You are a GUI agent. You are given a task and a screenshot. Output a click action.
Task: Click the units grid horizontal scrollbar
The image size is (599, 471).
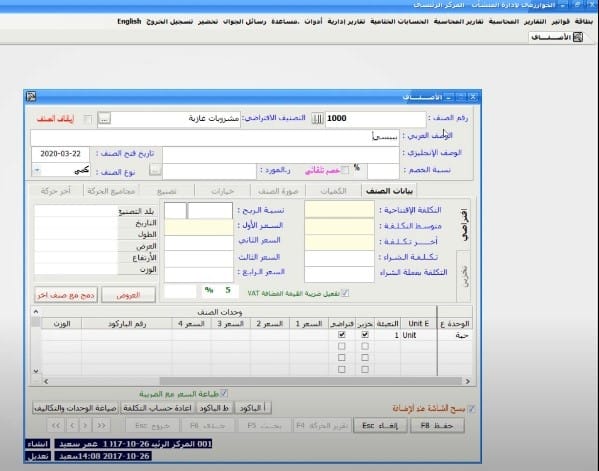pos(310,381)
